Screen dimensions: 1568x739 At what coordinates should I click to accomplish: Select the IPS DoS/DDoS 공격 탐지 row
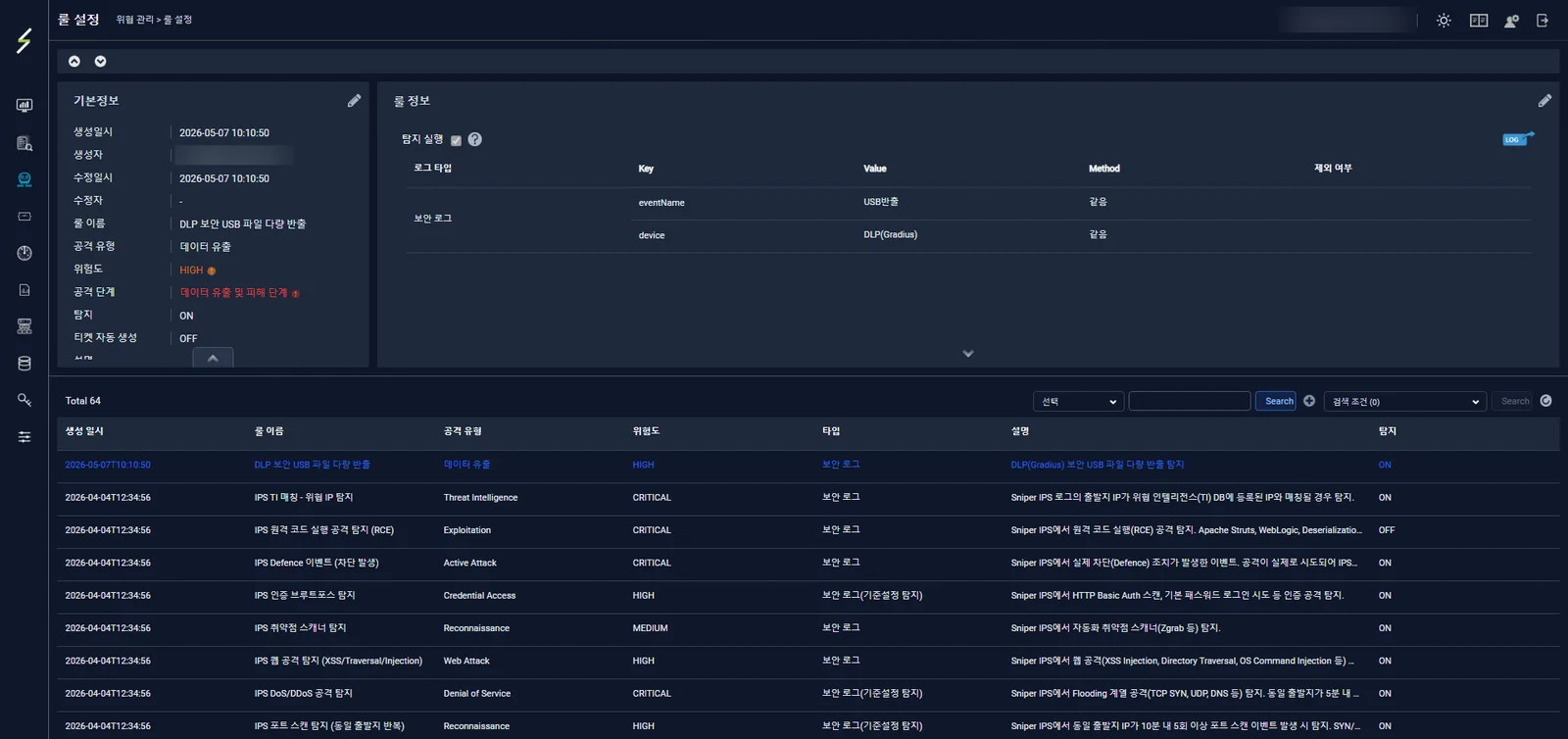(x=808, y=694)
